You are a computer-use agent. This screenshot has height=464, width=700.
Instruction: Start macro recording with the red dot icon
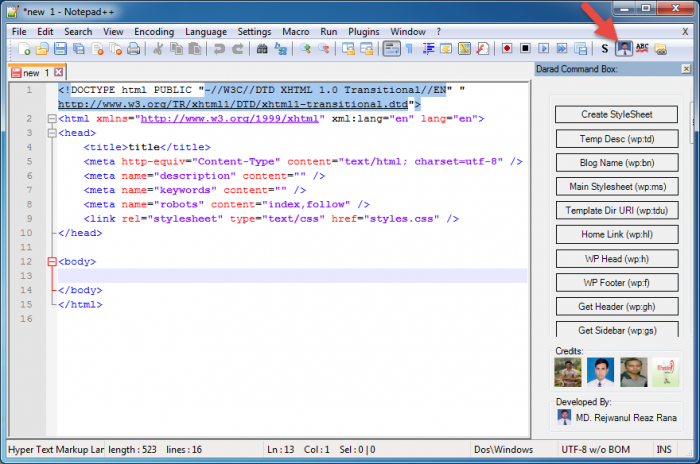(507, 48)
